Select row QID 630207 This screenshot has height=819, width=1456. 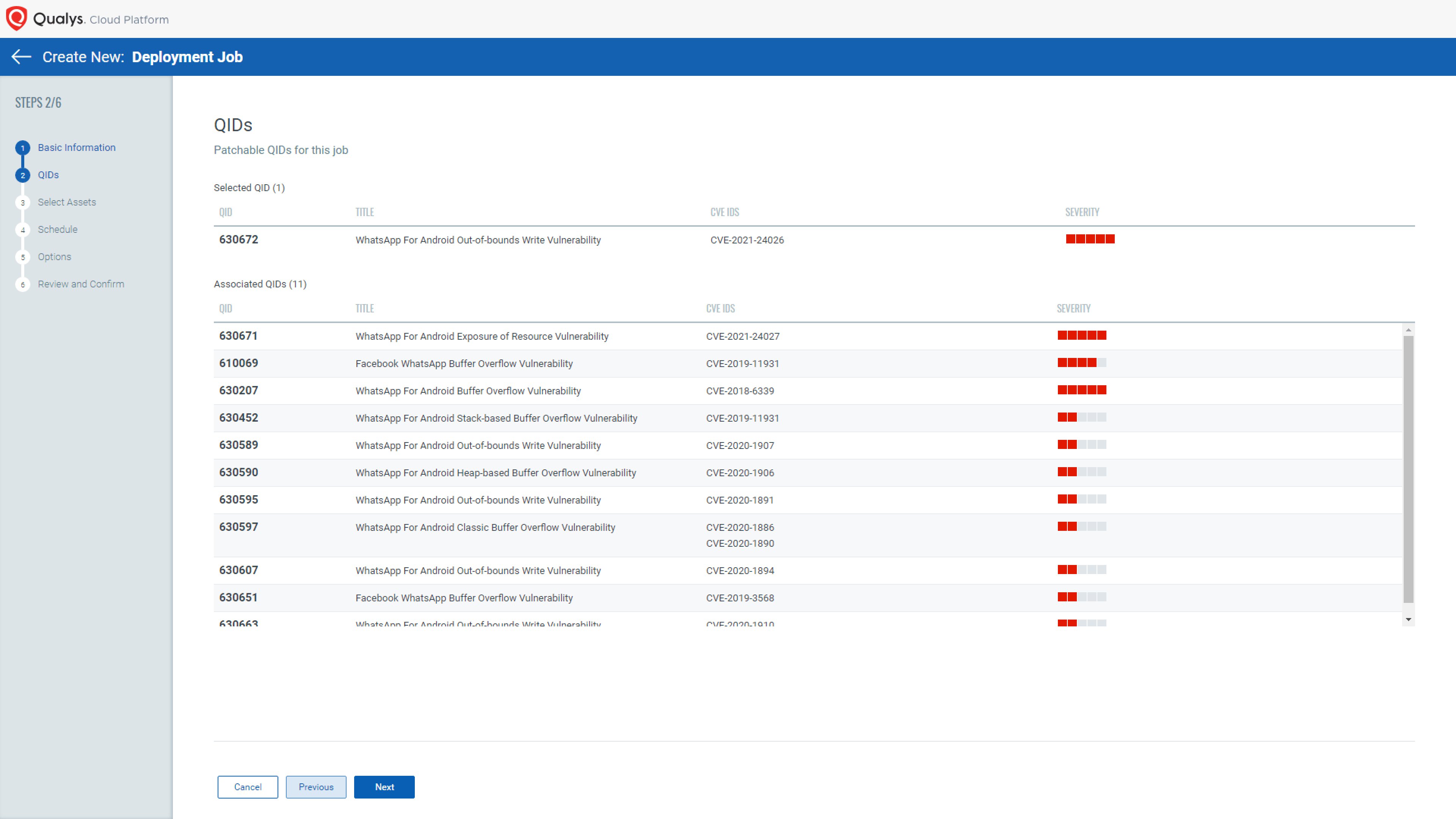click(x=808, y=391)
